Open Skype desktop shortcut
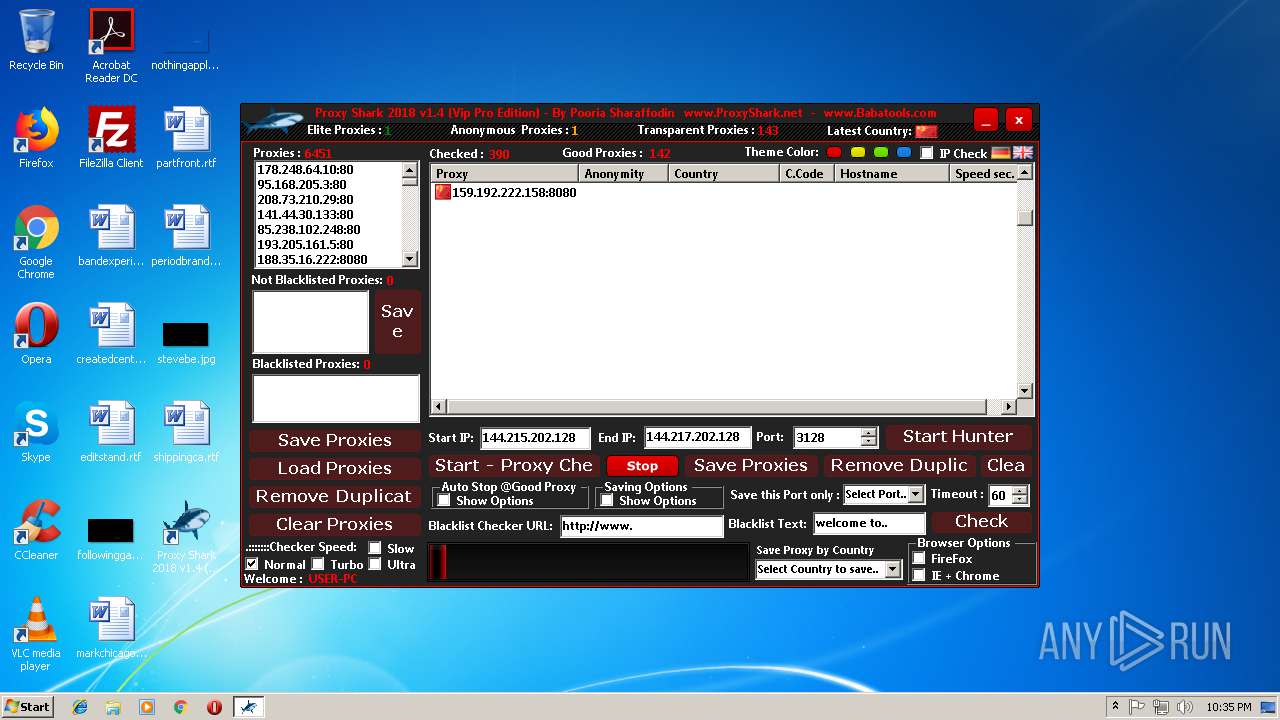This screenshot has height=720, width=1280. [36, 433]
